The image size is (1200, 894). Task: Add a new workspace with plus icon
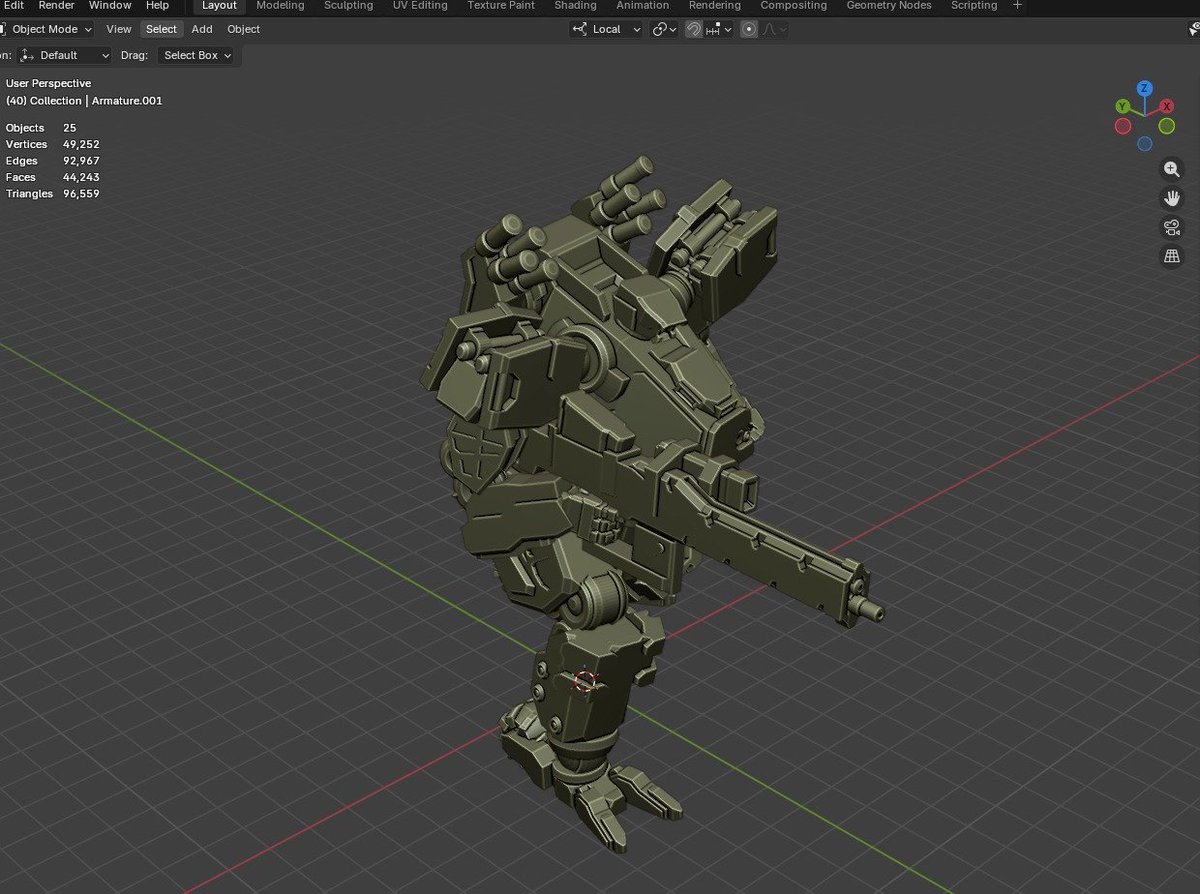(1018, 6)
